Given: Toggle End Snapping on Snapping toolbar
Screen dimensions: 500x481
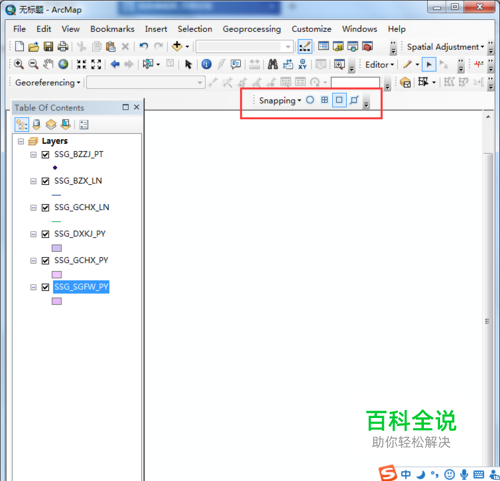Looking at the screenshot, I should tap(324, 100).
